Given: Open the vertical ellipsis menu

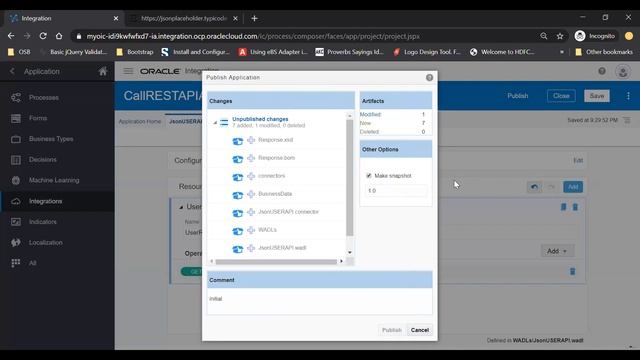Looking at the screenshot, I should tap(628, 96).
